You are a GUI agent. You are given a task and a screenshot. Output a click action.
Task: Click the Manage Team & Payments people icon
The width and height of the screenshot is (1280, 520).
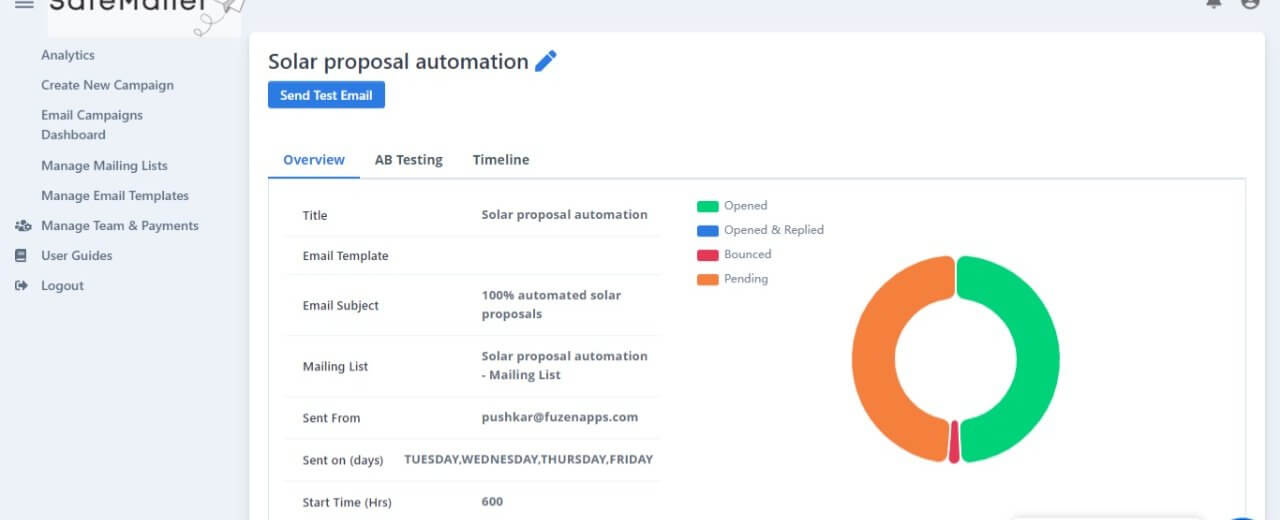pyautogui.click(x=23, y=226)
